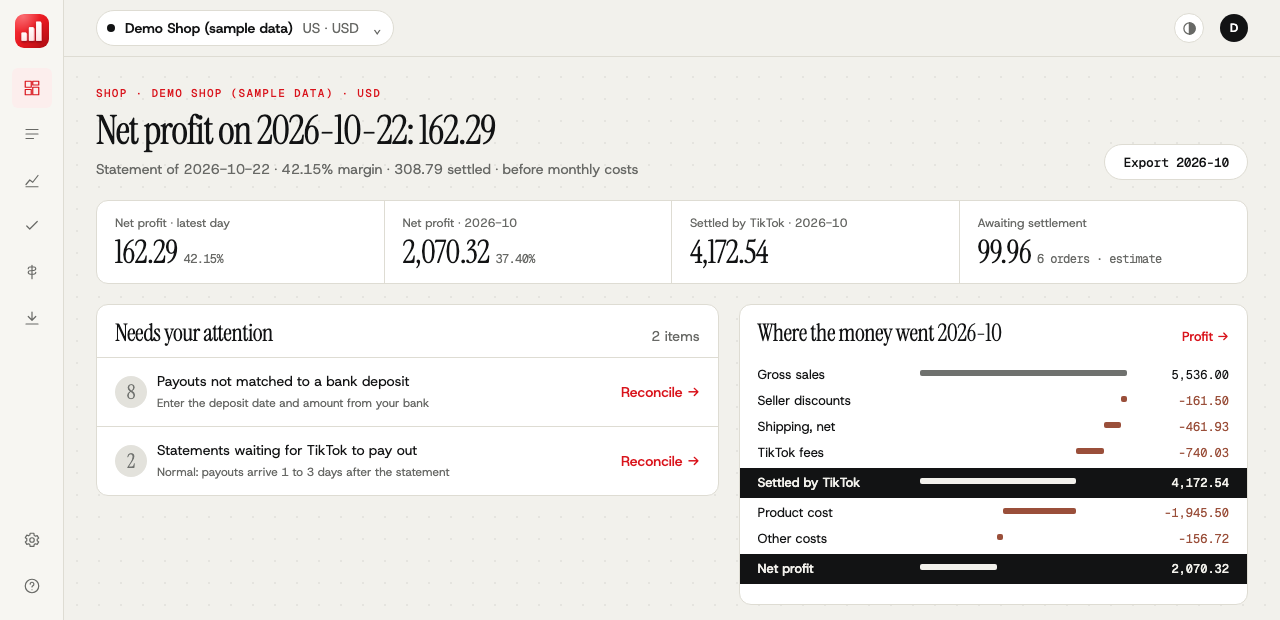1280x620 pixels.
Task: Select the Awaiting settlement summary card
Action: click(1103, 242)
